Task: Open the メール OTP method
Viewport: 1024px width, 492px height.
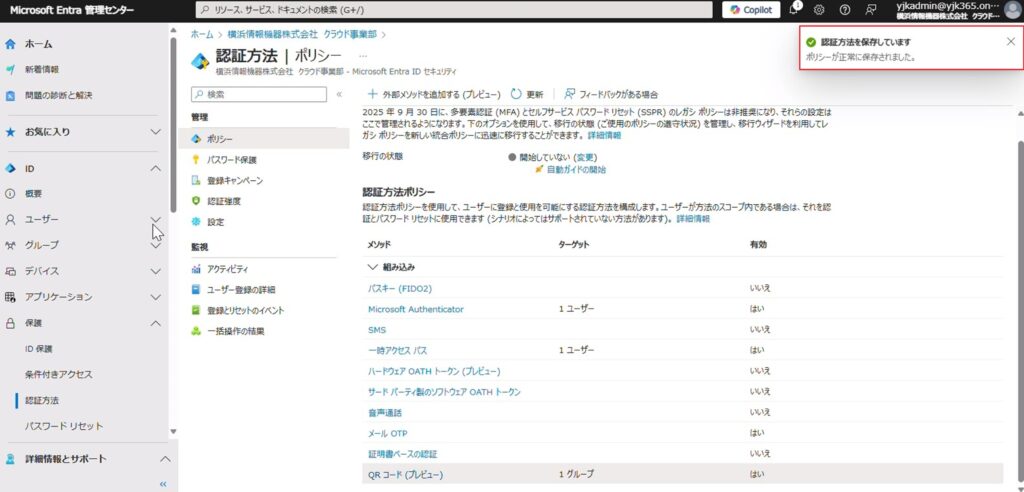Action: (x=388, y=433)
